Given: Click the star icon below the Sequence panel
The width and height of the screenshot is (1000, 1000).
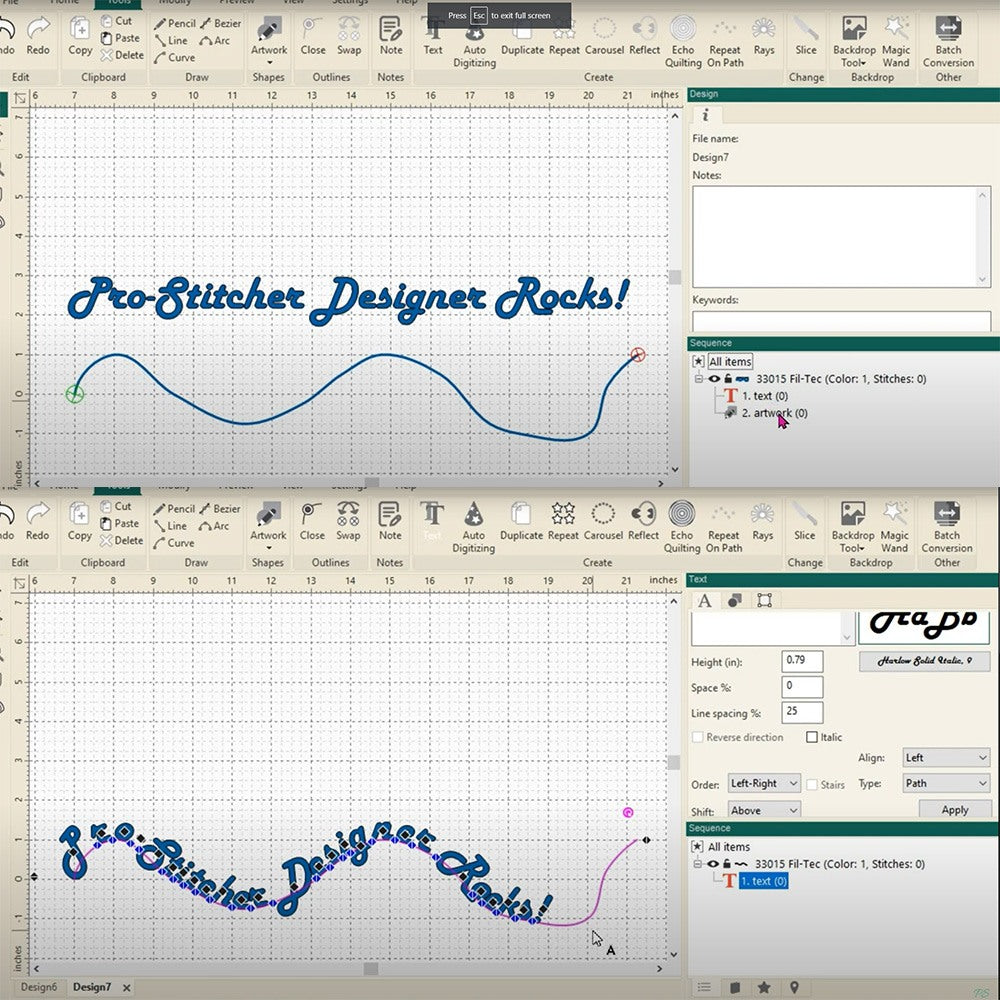Looking at the screenshot, I should (x=764, y=987).
